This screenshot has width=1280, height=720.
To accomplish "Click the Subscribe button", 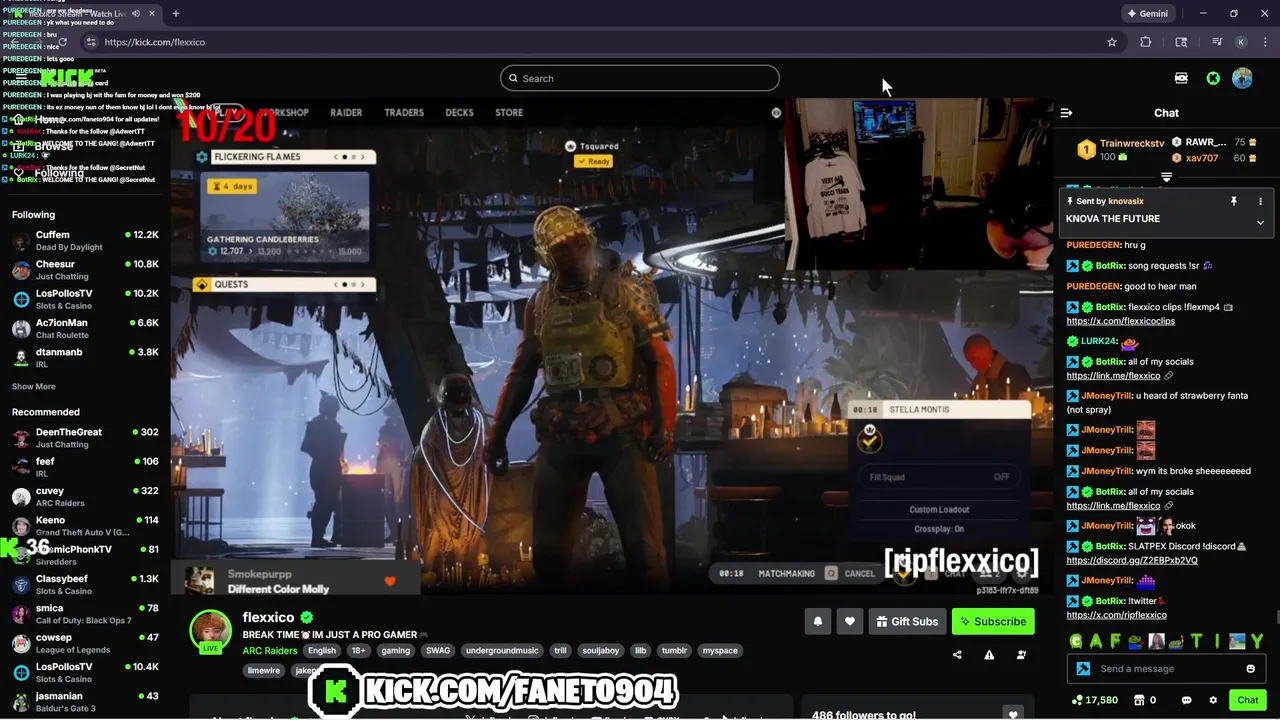I will coord(993,621).
